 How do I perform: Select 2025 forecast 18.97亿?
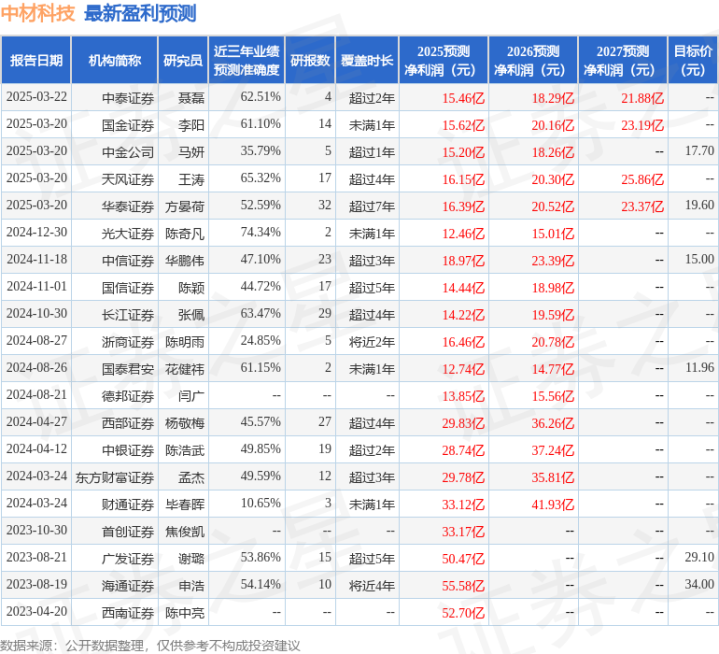pyautogui.click(x=463, y=260)
